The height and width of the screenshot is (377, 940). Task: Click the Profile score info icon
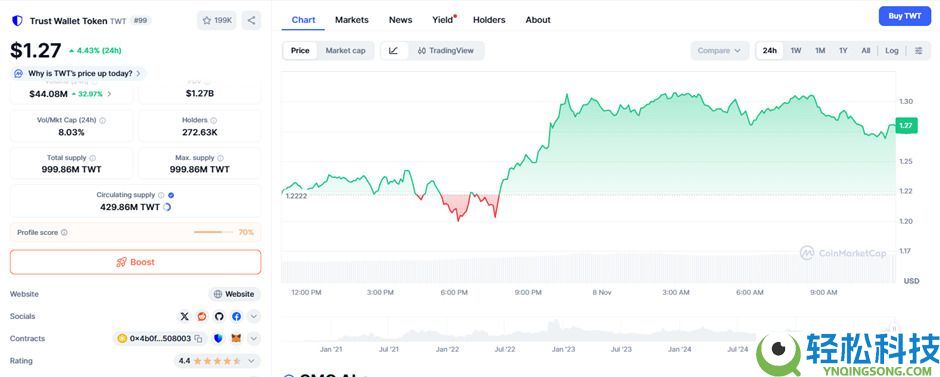[x=64, y=233]
